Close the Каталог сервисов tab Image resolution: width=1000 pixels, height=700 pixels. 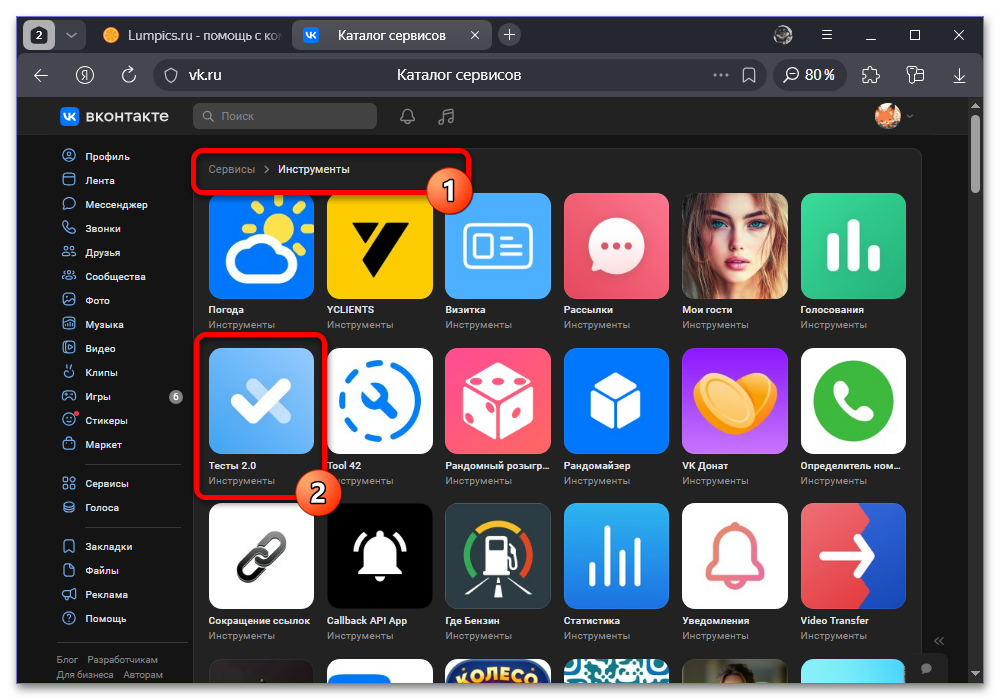[474, 35]
